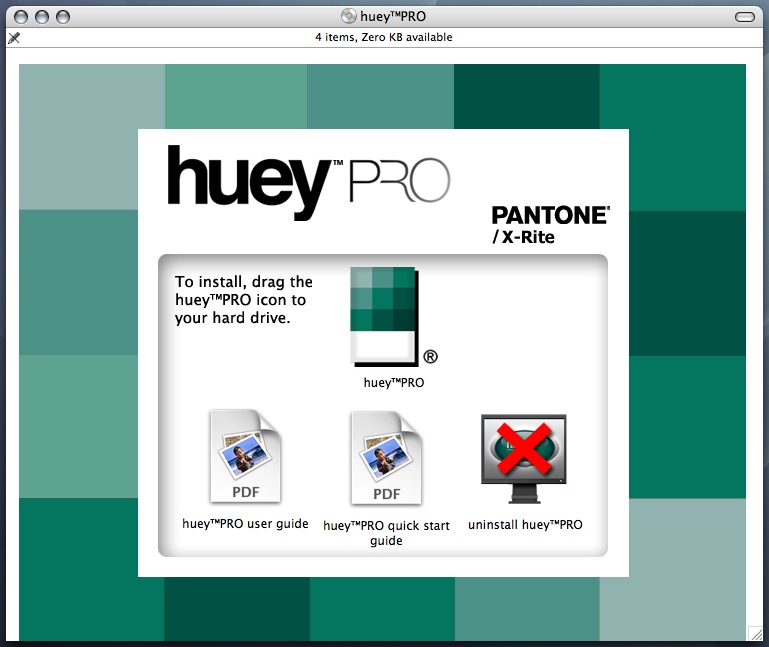This screenshot has height=647, width=769.
Task: Toggle the toolbar with the pill-shaped button
Action: pyautogui.click(x=745, y=17)
